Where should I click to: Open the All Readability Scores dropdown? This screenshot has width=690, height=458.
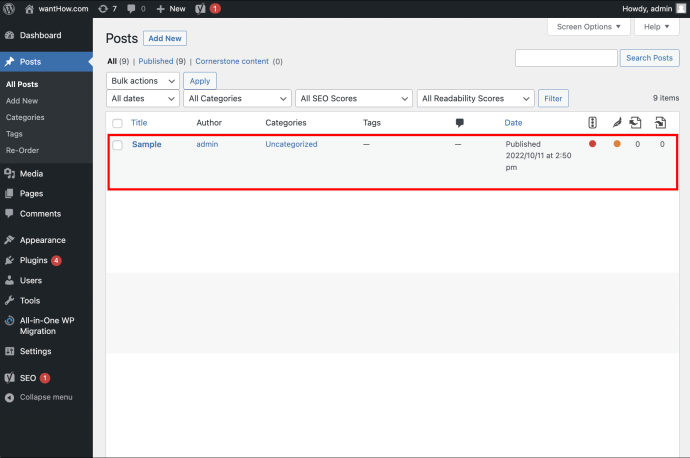point(476,99)
